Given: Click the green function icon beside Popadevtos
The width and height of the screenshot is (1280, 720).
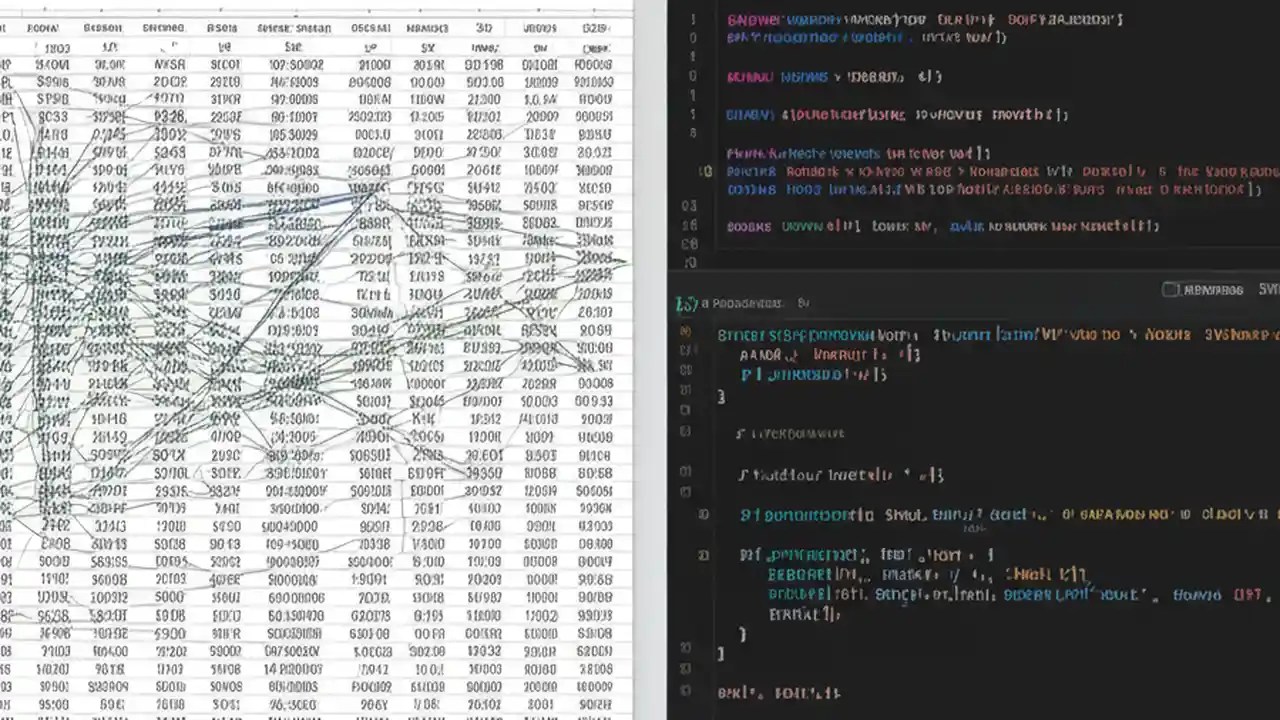Looking at the screenshot, I should tap(688, 303).
